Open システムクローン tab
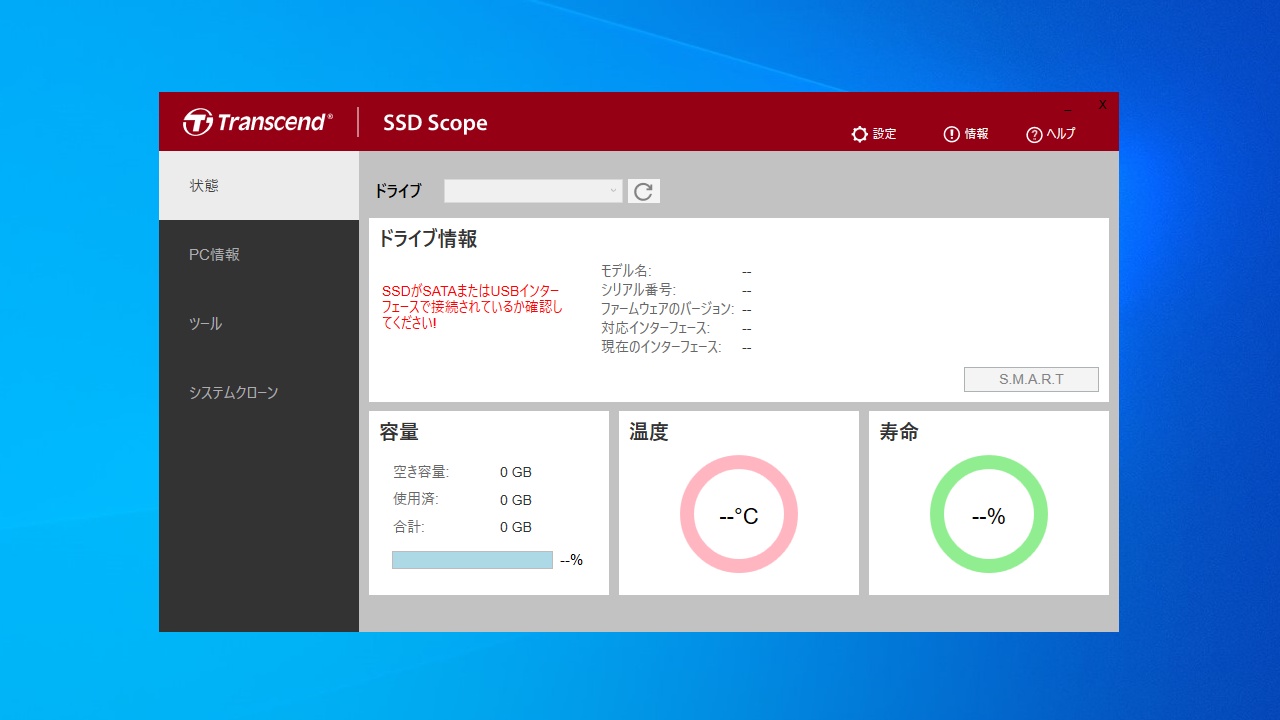This screenshot has height=720, width=1280. coord(259,393)
